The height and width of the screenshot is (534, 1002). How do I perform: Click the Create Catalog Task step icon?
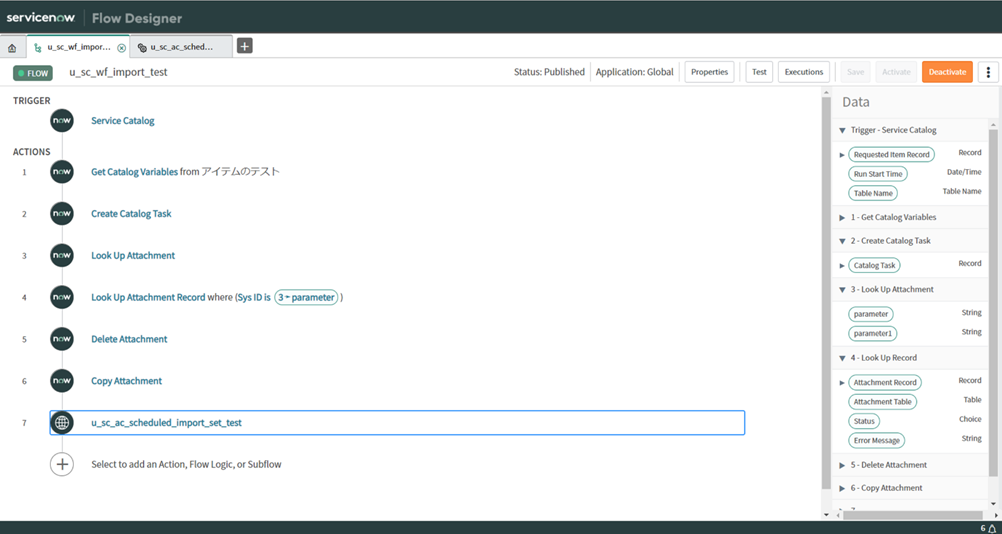(62, 214)
